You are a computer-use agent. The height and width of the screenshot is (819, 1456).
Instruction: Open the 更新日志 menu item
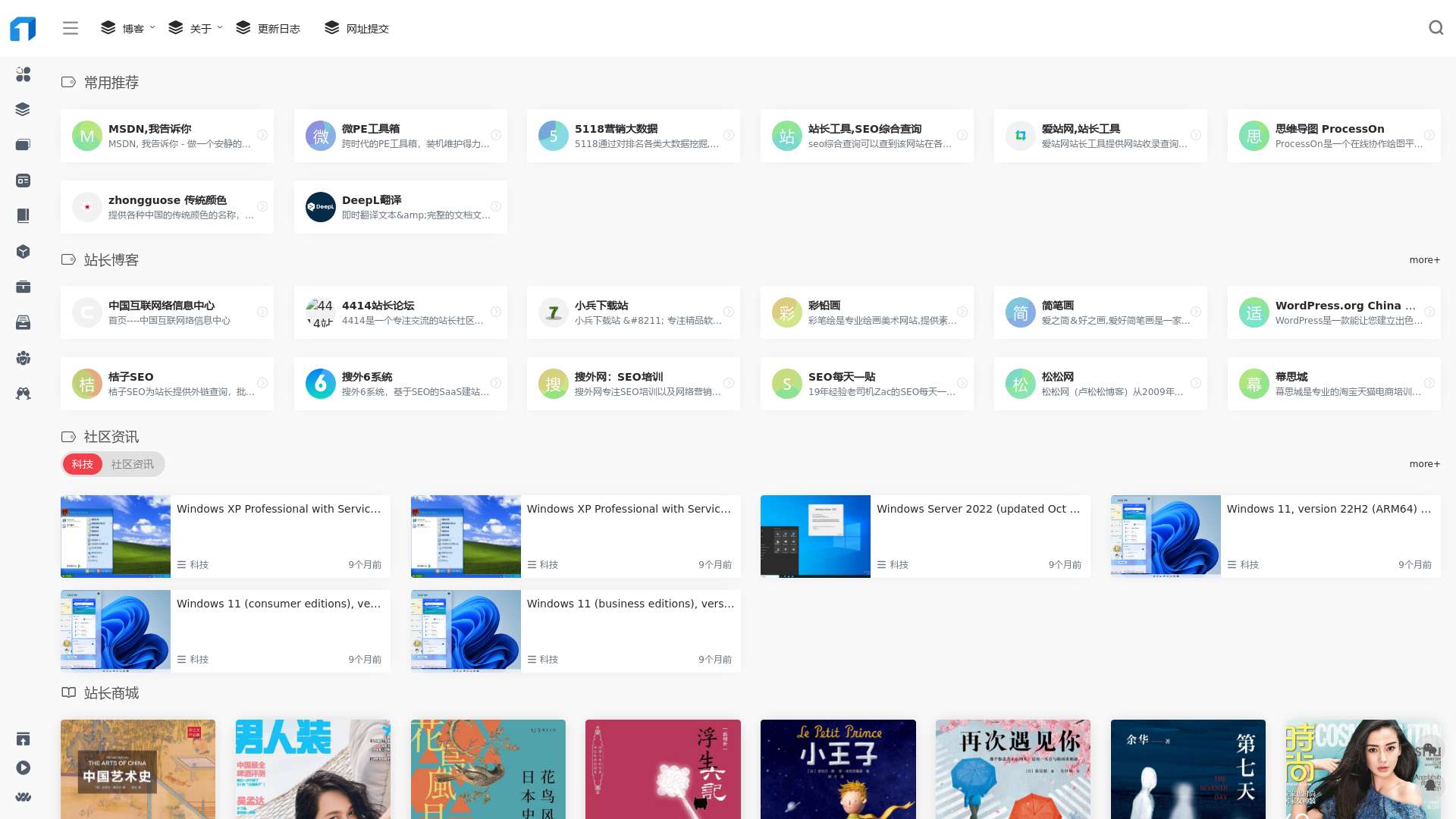(268, 28)
